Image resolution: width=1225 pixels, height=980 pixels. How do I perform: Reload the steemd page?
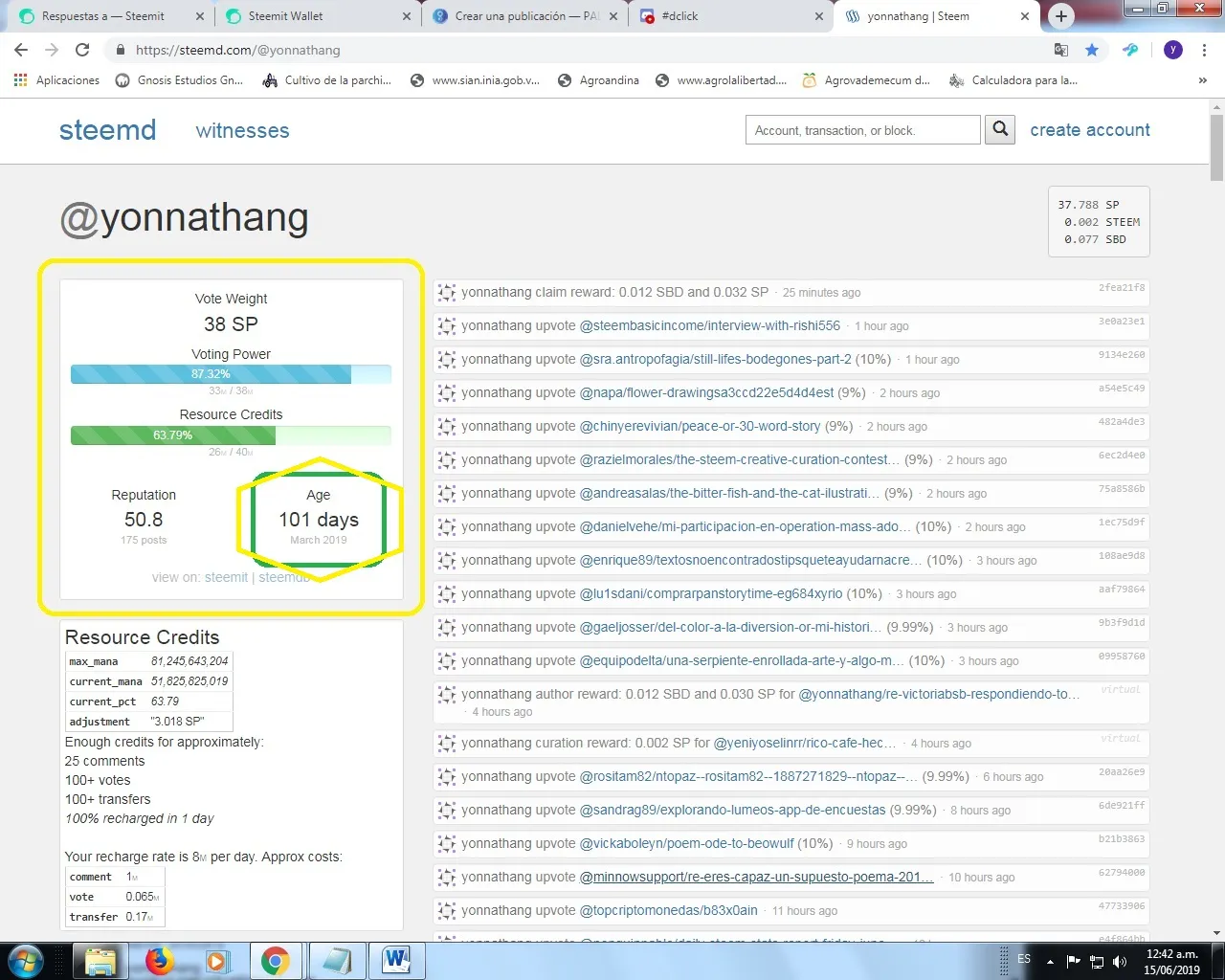82,50
